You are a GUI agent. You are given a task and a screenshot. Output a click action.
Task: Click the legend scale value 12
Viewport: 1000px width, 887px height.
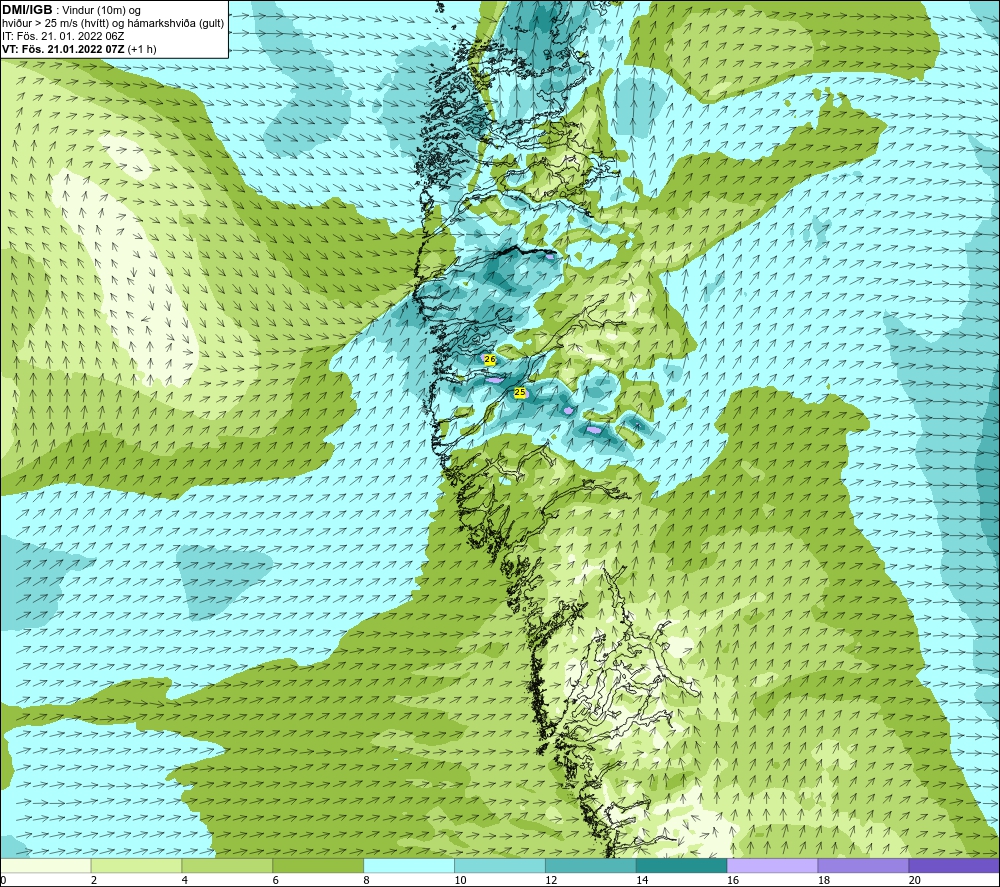tap(551, 880)
